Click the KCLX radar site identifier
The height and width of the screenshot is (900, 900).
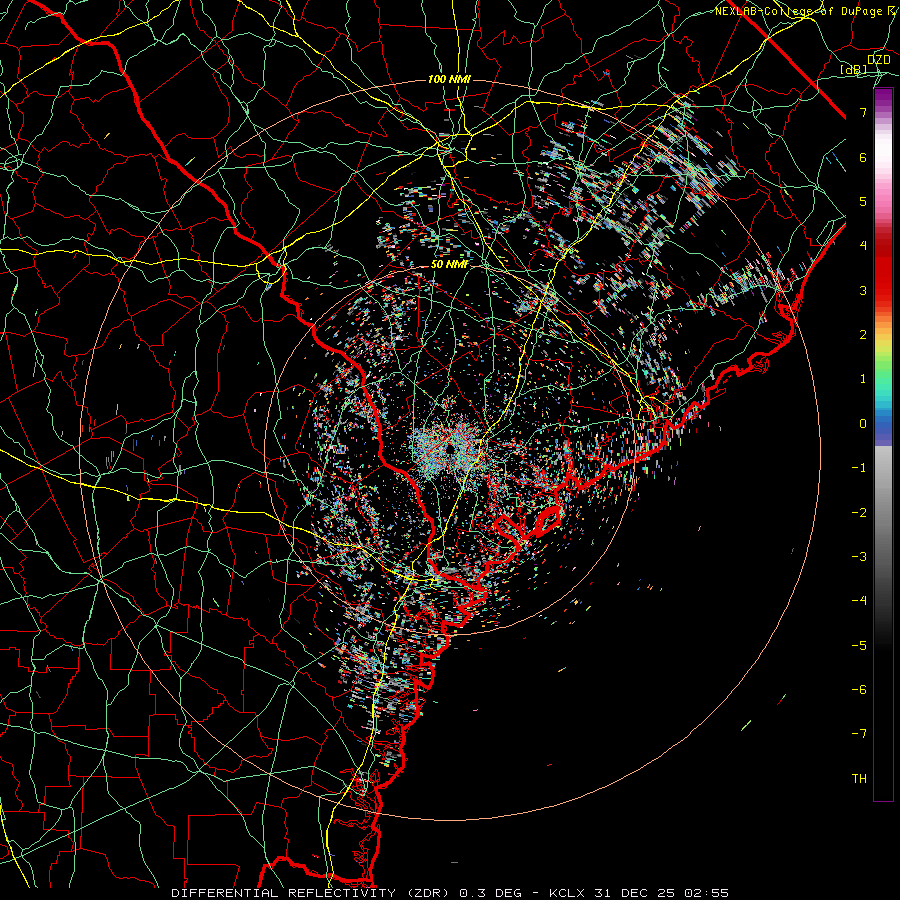pos(565,893)
